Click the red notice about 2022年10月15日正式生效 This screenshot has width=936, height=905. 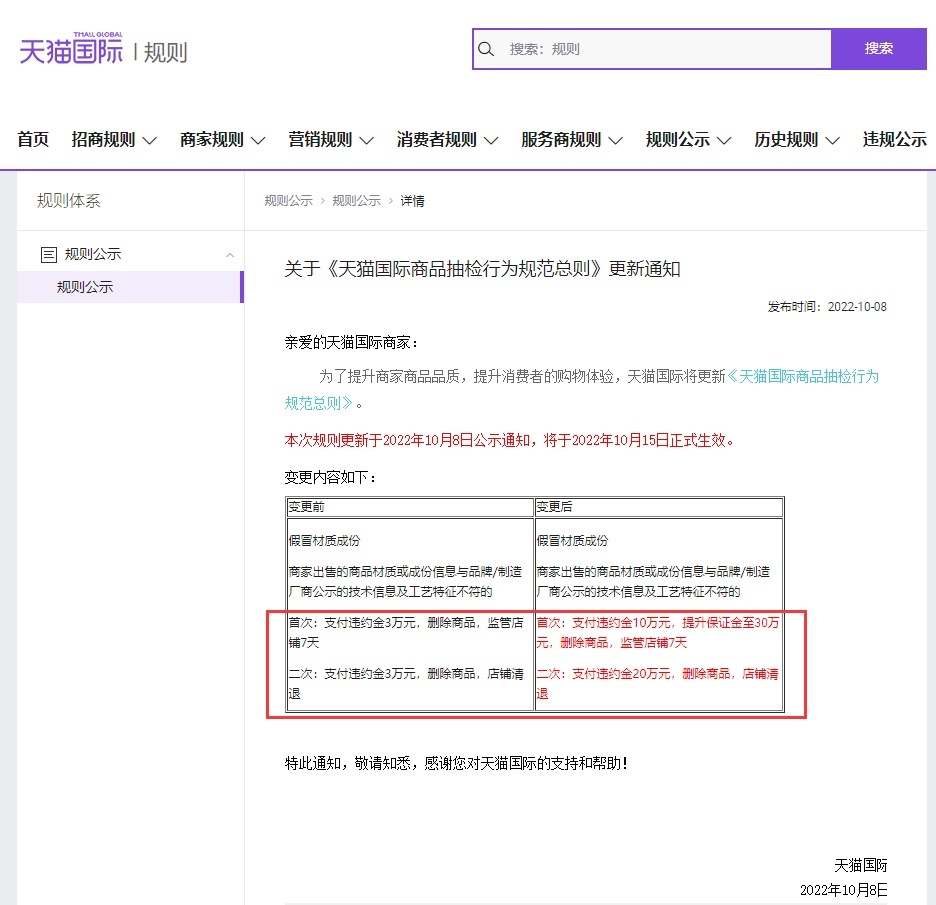(509, 441)
